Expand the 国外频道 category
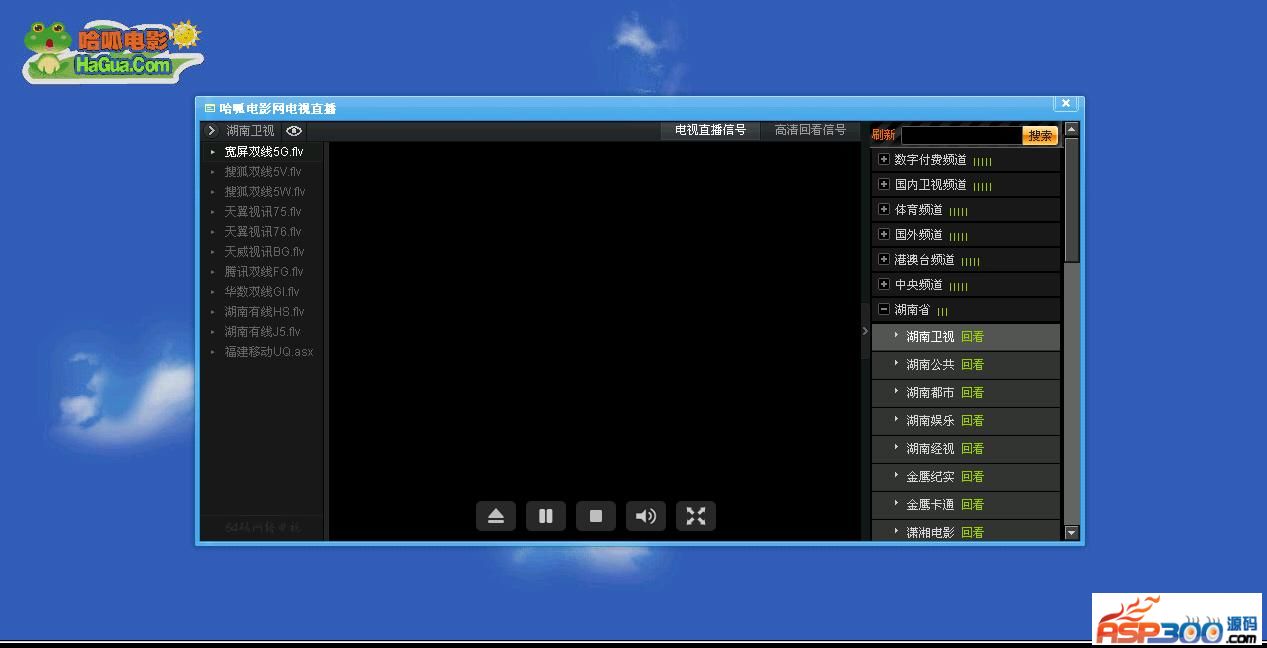Screen dimensions: 1267x648 883,234
